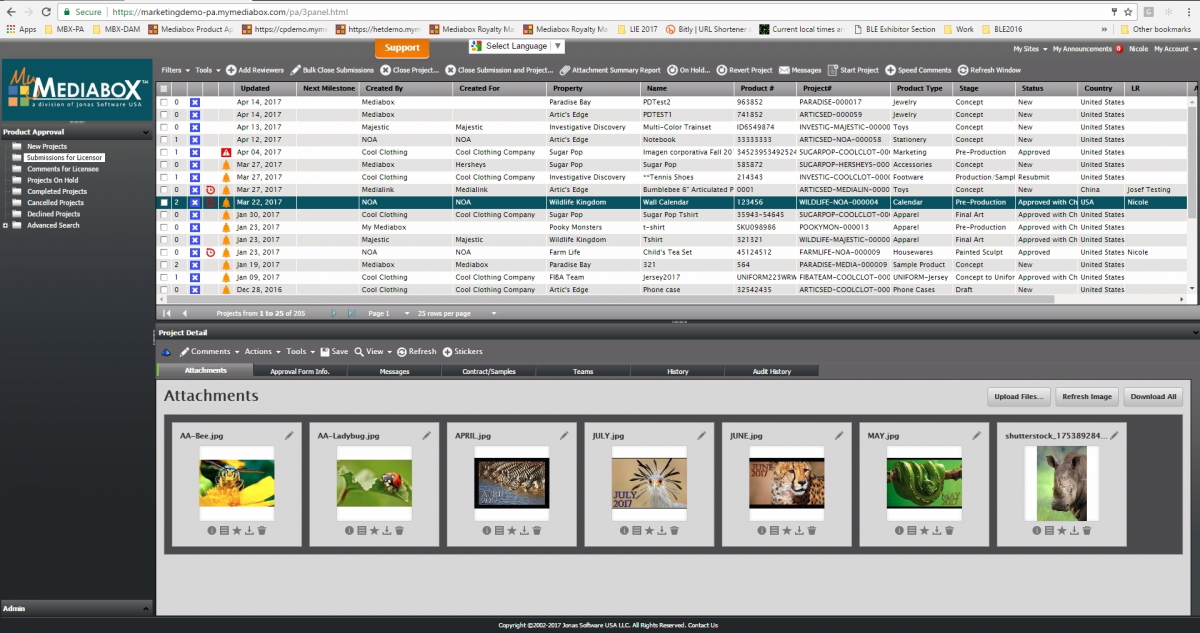Click list details icon under JUNE.jpg
The height and width of the screenshot is (633, 1200).
pyautogui.click(x=774, y=530)
